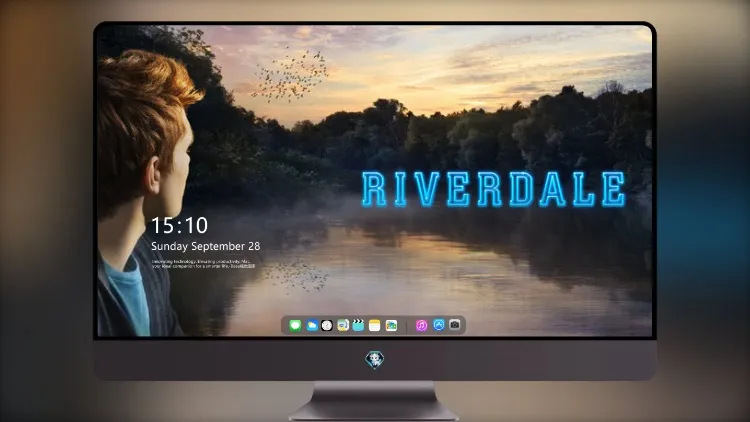This screenshot has width=750, height=422.
Task: Click the small tagline under the date
Action: (x=204, y=264)
